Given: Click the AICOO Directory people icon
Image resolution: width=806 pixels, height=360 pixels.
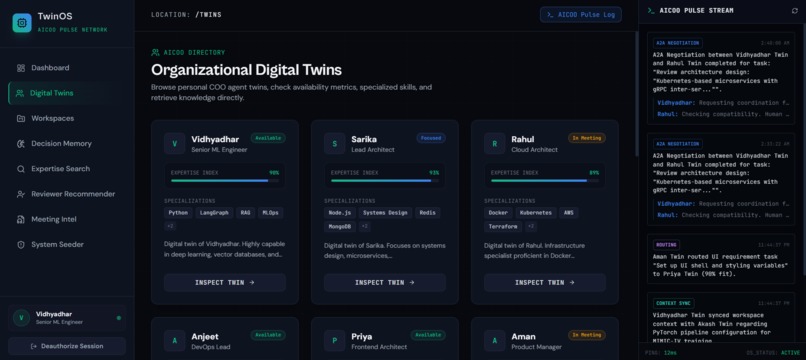Looking at the screenshot, I should [155, 52].
